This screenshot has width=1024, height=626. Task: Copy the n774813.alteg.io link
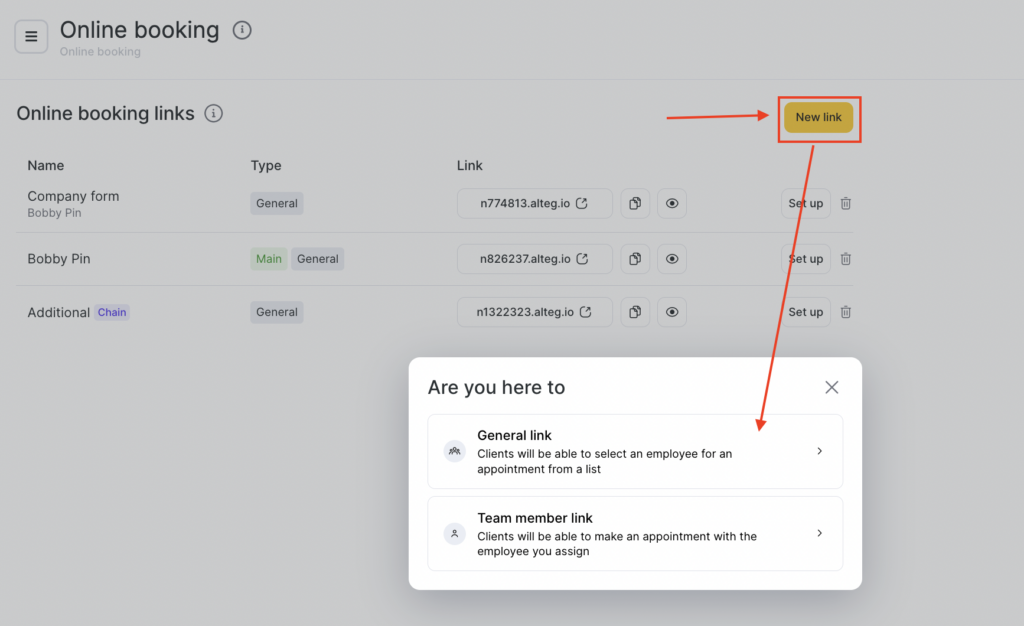point(635,203)
